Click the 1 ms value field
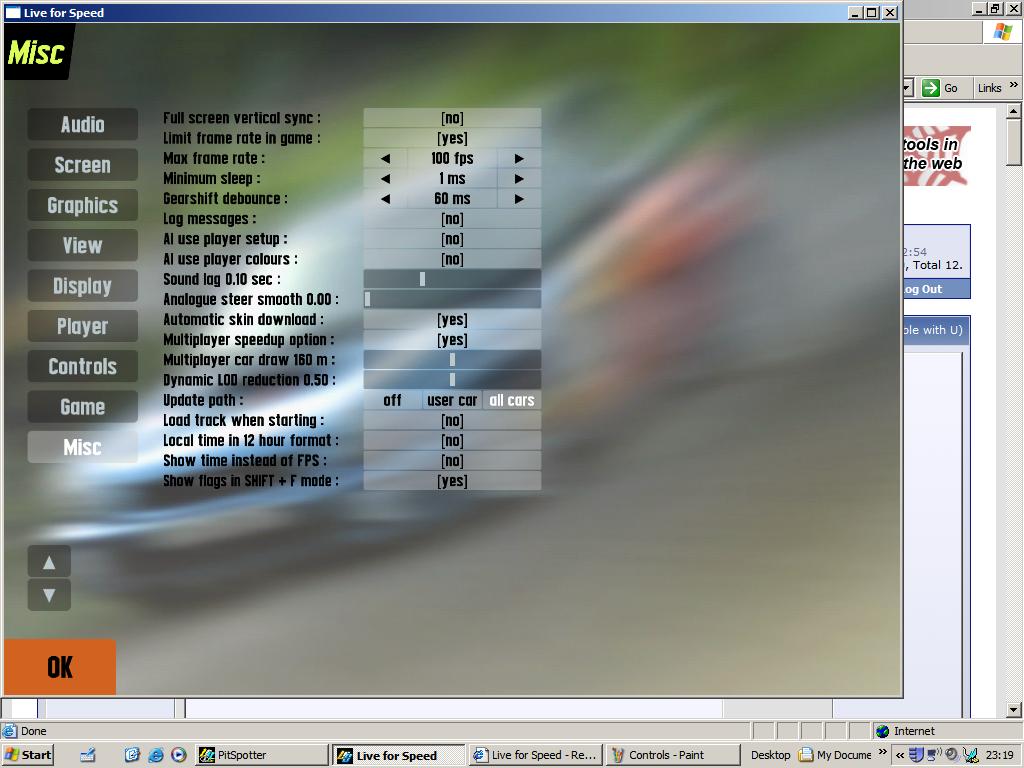 (452, 179)
